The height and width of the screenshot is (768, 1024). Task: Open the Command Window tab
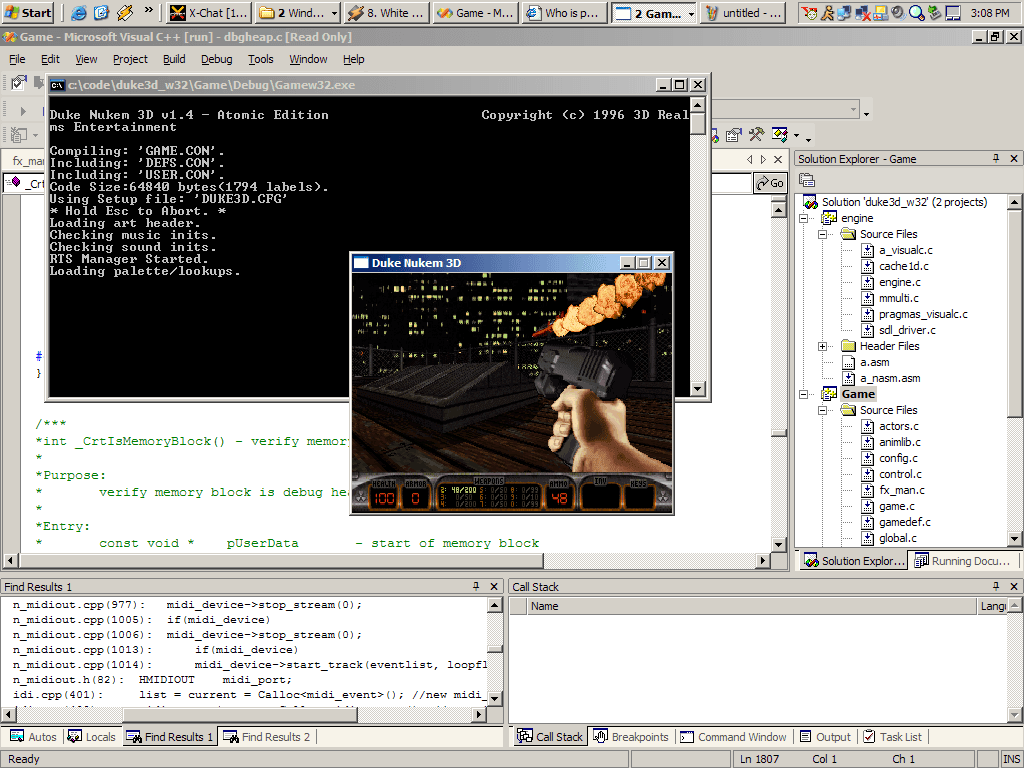(x=733, y=737)
